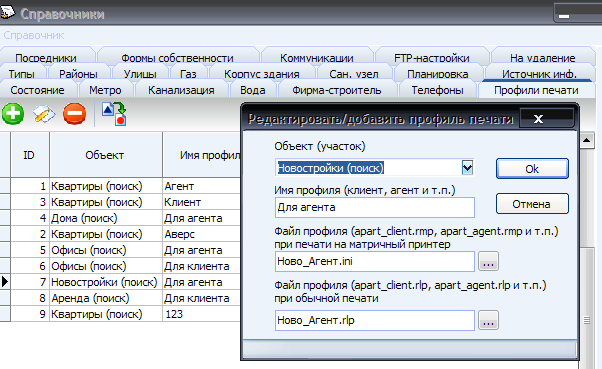Click the scrollbar up arrow
Screen dimensions: 602x369
click(586, 141)
